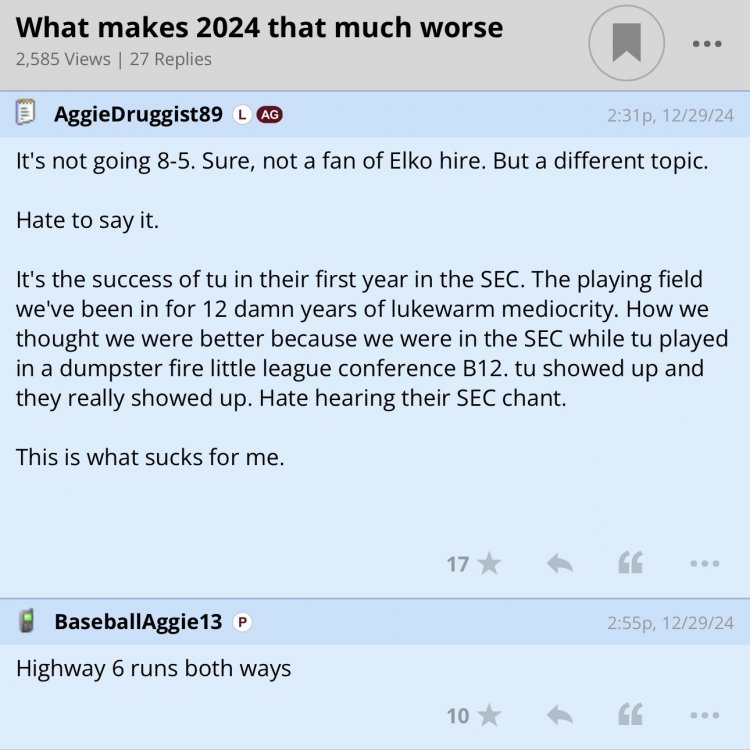Click the maroon AG badge
This screenshot has width=750, height=750.
pyautogui.click(x=269, y=114)
